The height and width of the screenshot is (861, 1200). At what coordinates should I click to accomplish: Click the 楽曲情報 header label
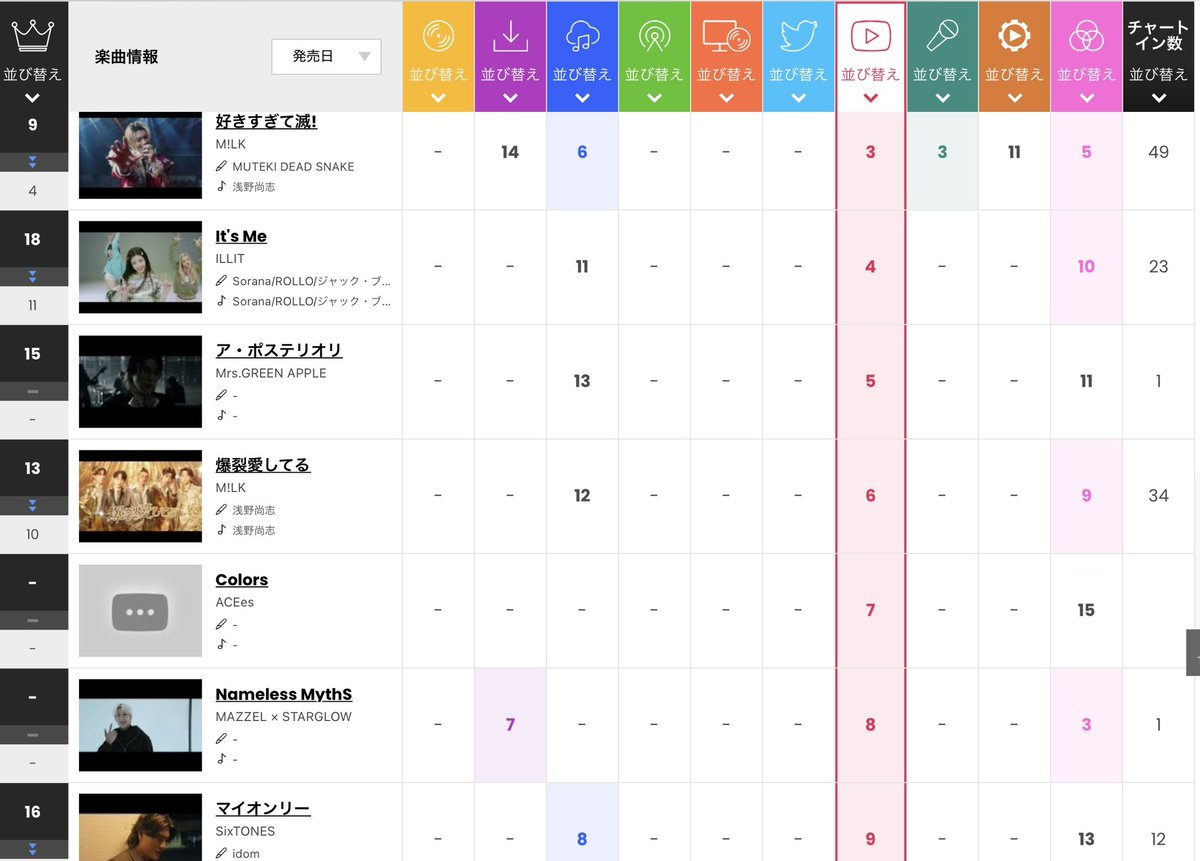pyautogui.click(x=127, y=57)
